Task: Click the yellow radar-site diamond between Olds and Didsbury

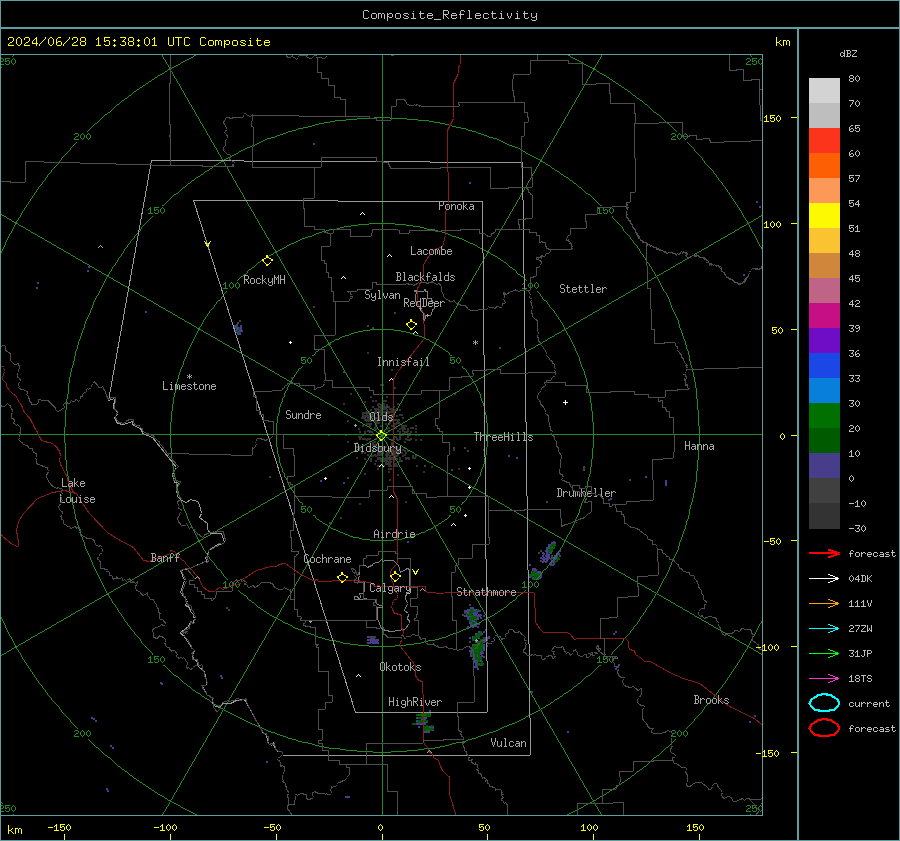Action: pos(381,436)
